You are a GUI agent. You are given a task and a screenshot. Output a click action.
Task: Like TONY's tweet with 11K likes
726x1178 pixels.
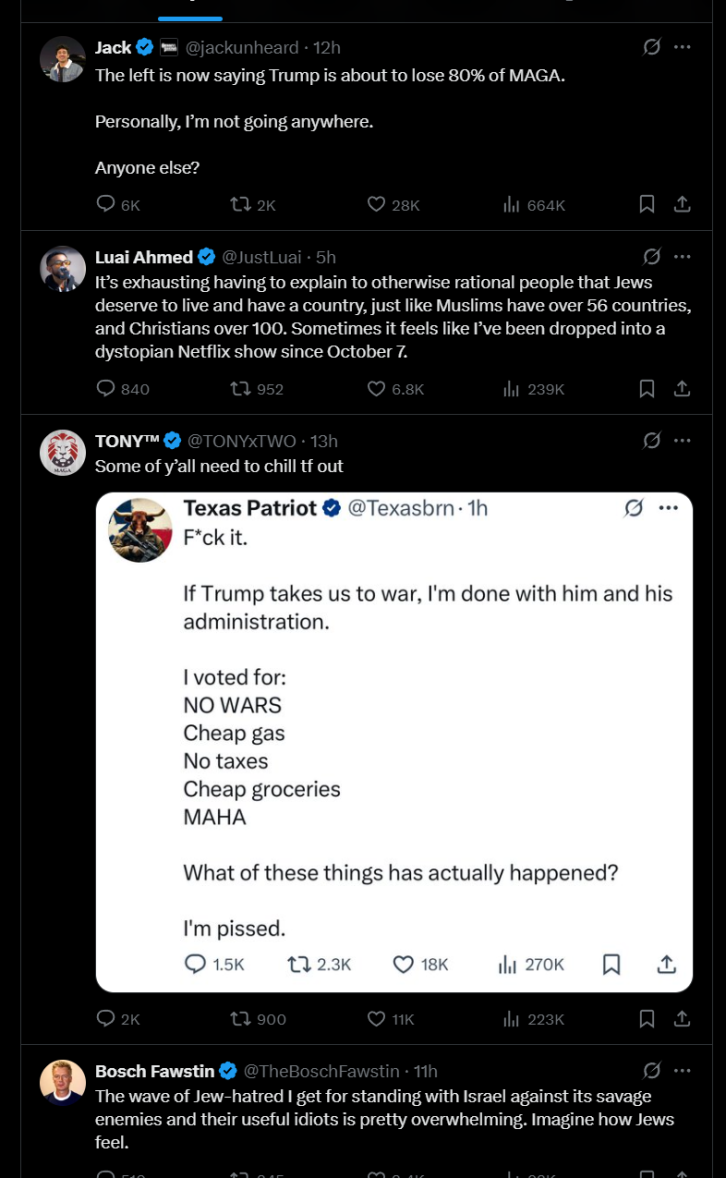pos(390,1019)
